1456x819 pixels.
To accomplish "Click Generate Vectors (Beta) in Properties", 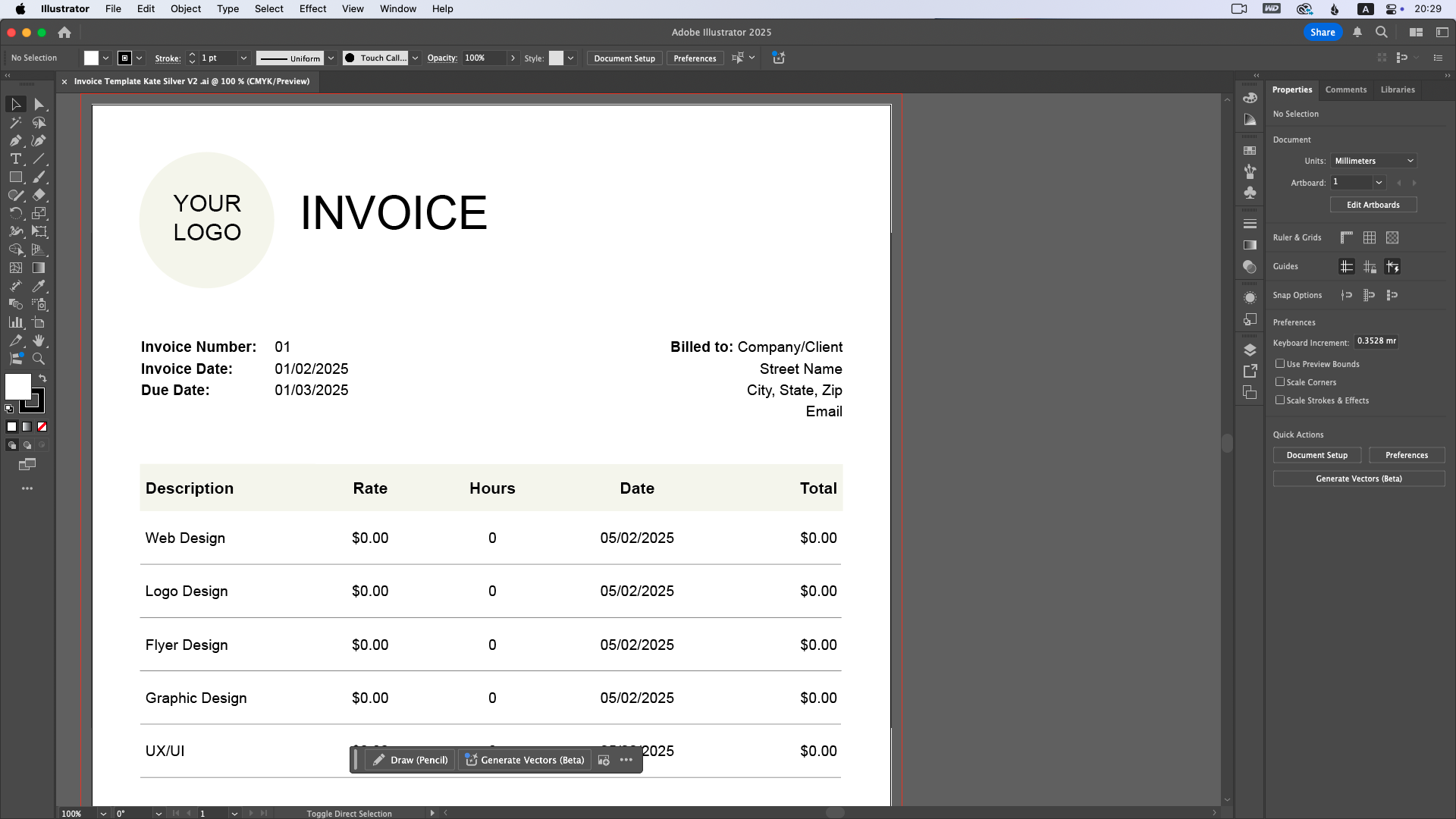I will [1358, 479].
